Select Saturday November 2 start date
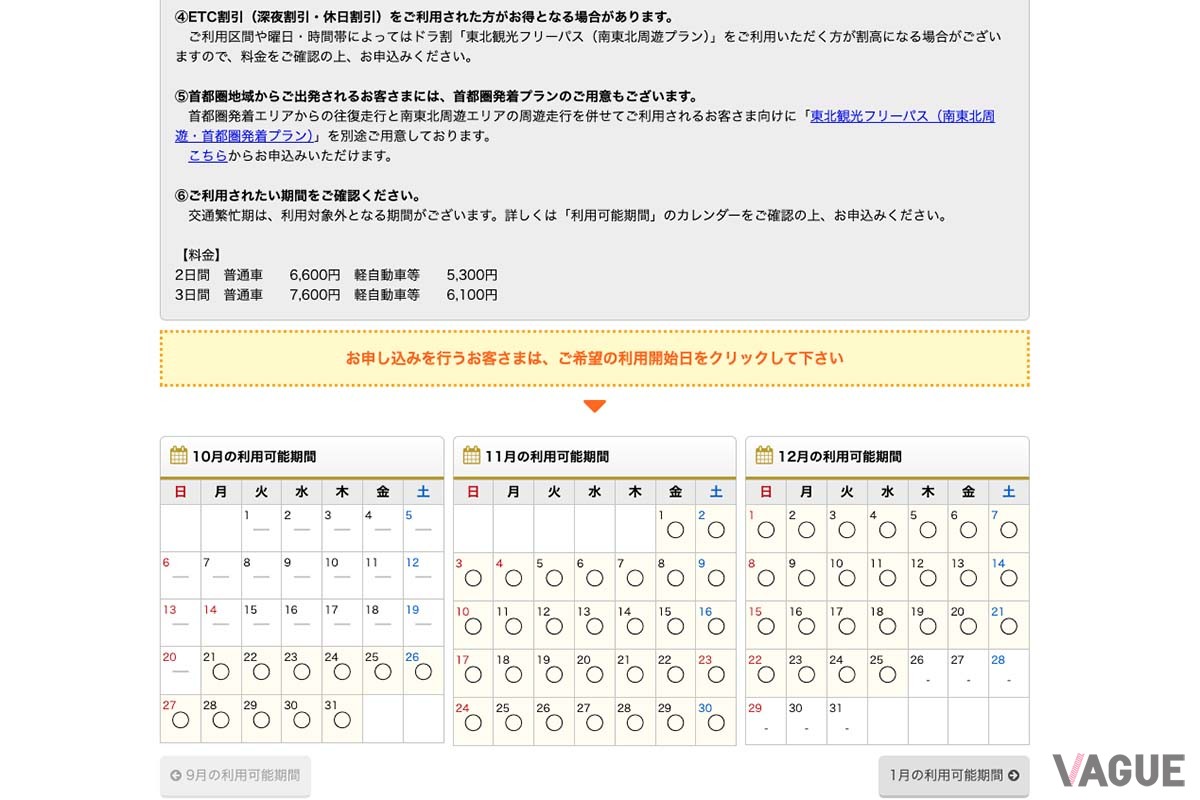This screenshot has height=800, width=1200. [716, 530]
